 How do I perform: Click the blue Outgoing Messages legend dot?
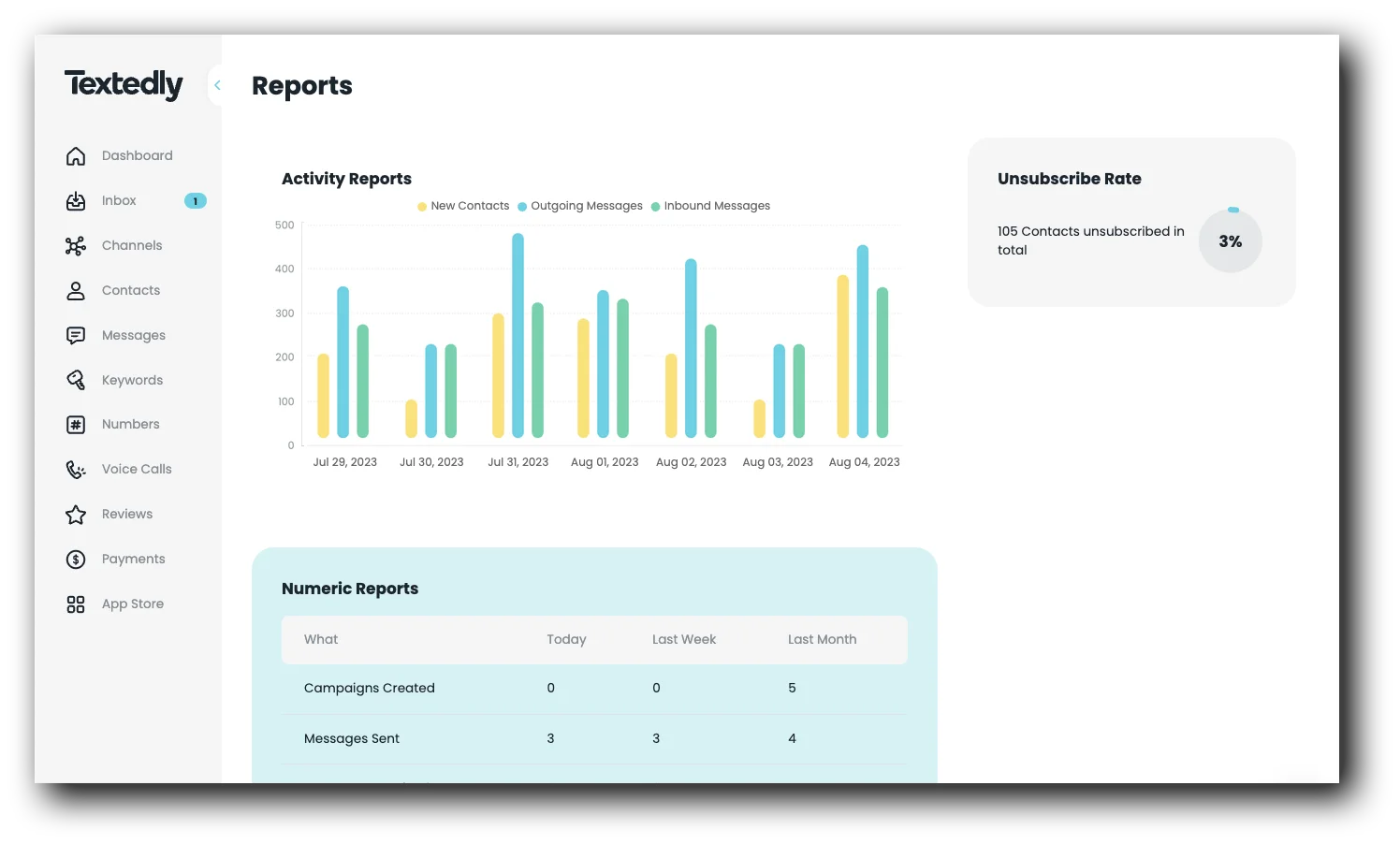point(522,207)
